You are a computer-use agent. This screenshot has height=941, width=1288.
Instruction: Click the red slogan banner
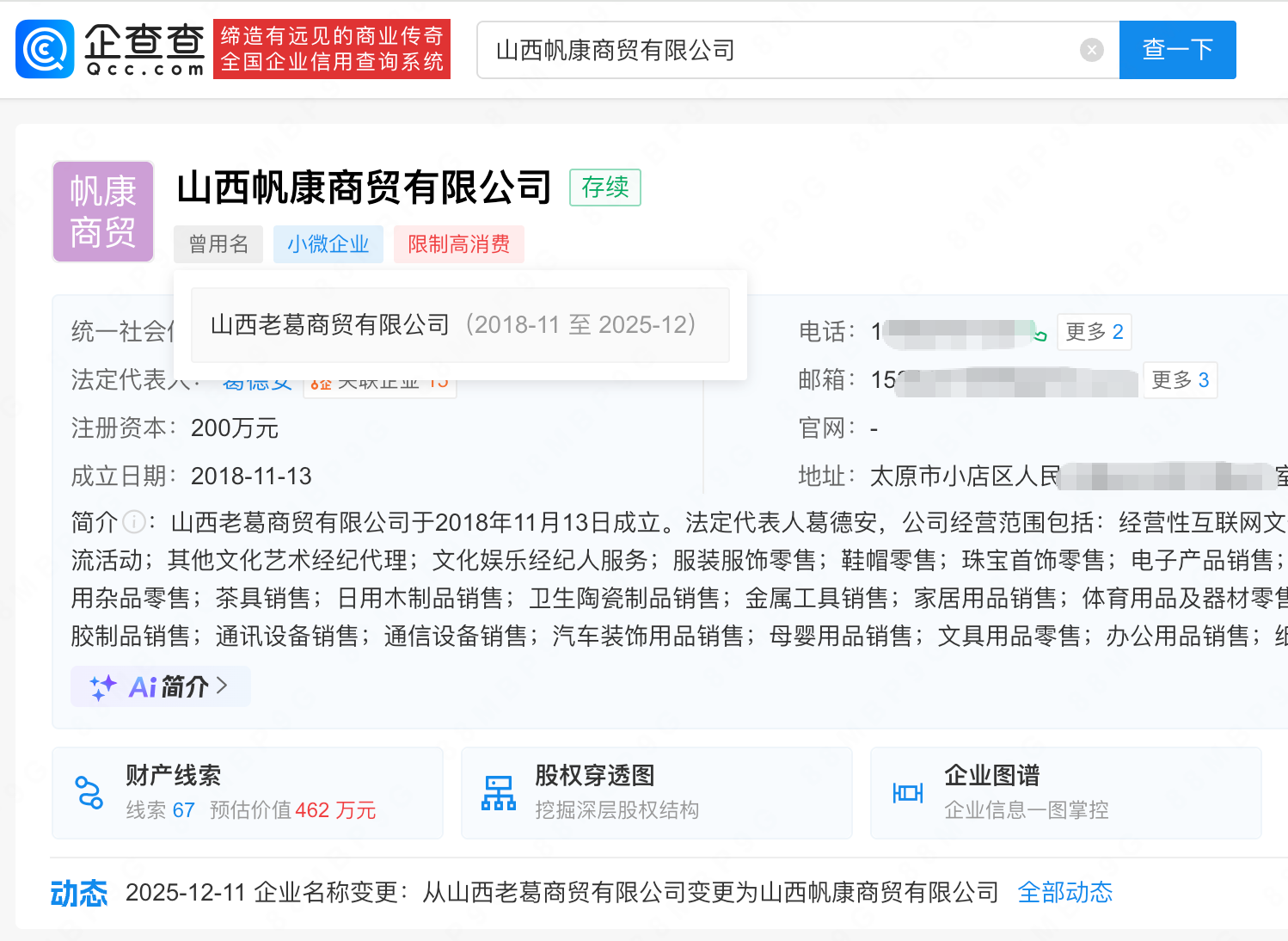(x=332, y=50)
